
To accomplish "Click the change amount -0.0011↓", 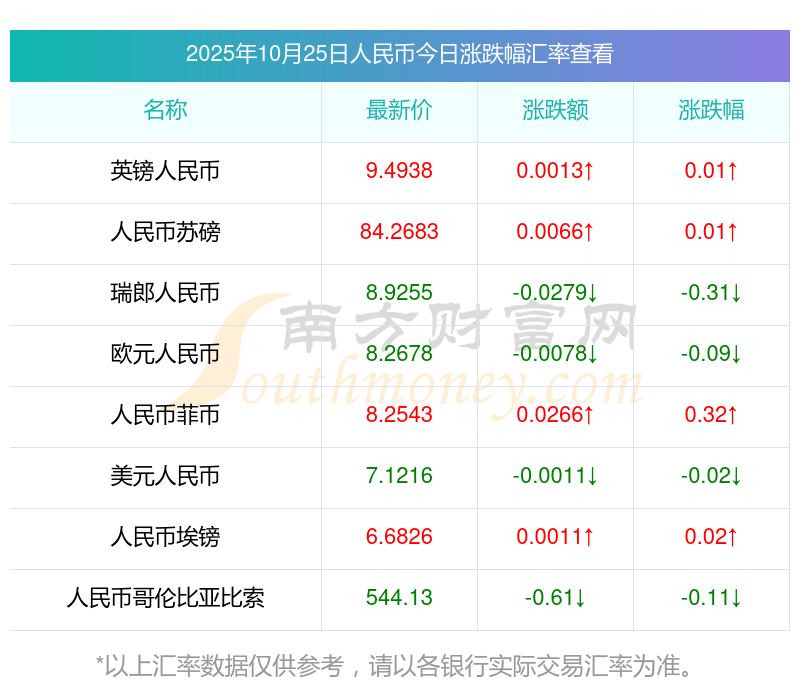I will [555, 476].
